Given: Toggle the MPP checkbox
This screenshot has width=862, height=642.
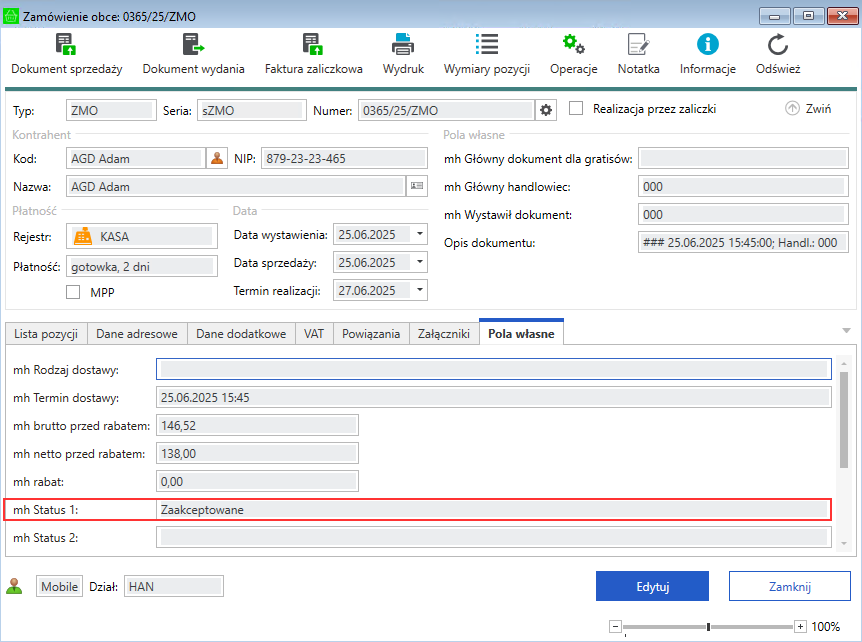Looking at the screenshot, I should (73, 292).
